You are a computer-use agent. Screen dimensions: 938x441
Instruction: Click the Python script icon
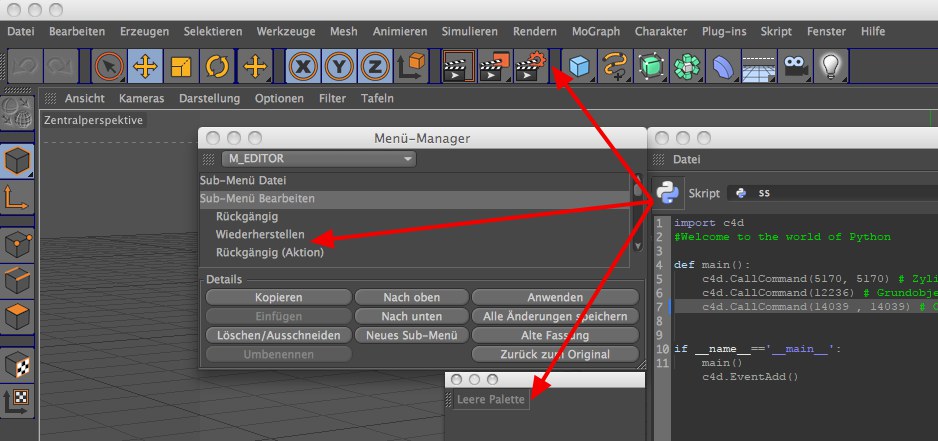pyautogui.click(x=667, y=191)
